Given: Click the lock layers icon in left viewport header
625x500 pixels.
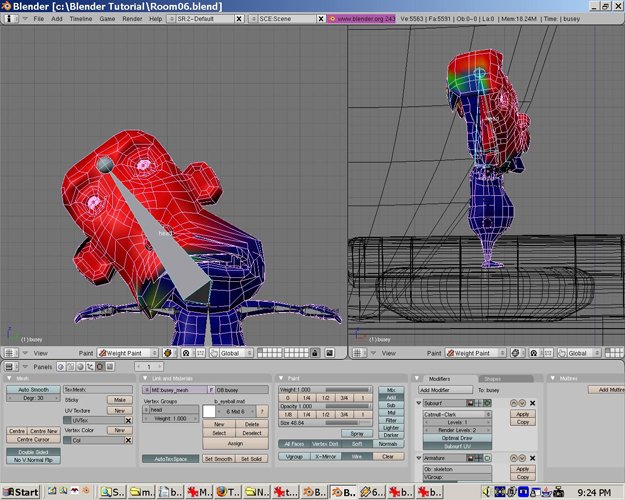Looking at the screenshot, I should [313, 353].
